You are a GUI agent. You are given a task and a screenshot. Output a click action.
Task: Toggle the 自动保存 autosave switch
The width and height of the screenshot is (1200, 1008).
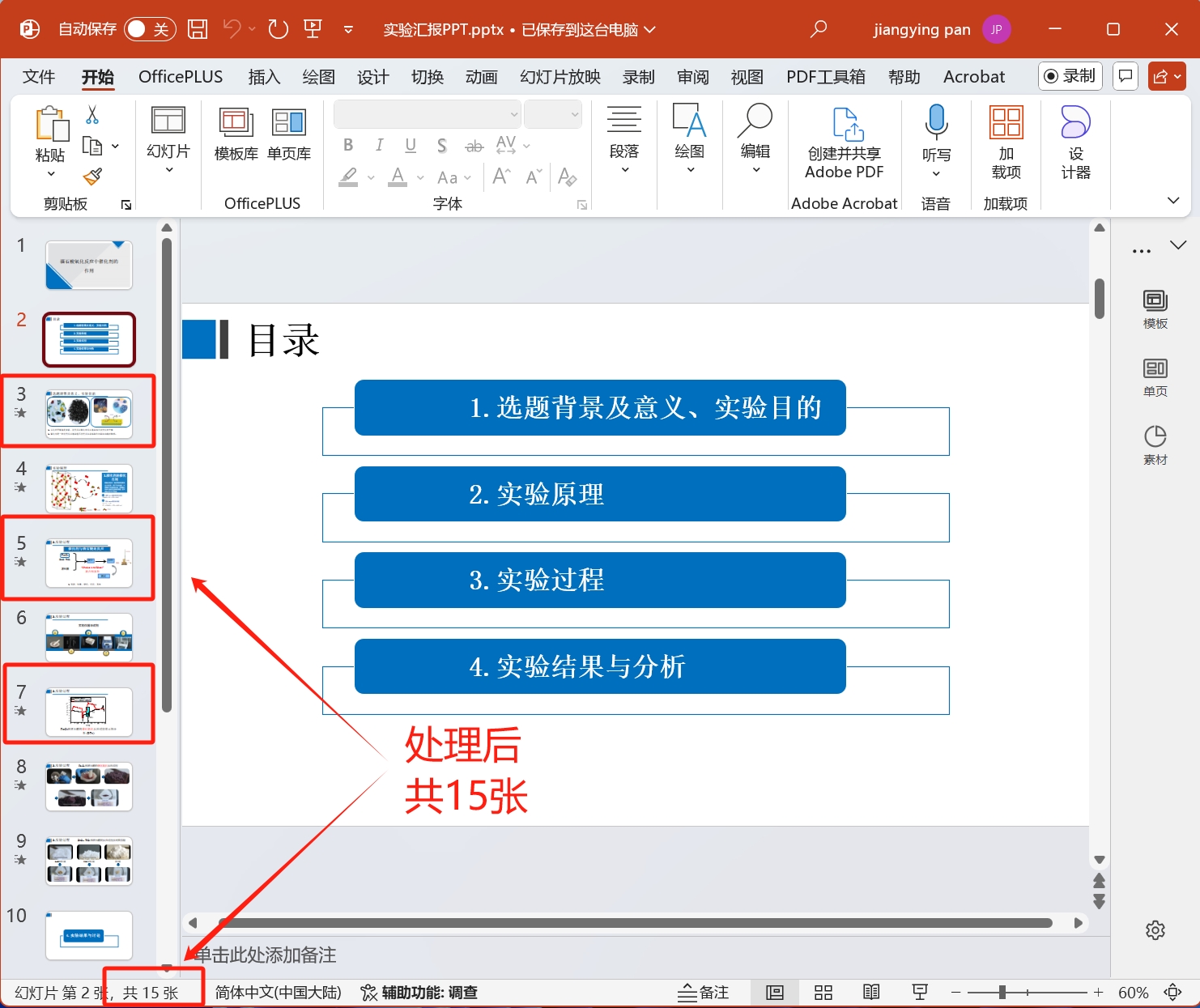tap(150, 30)
